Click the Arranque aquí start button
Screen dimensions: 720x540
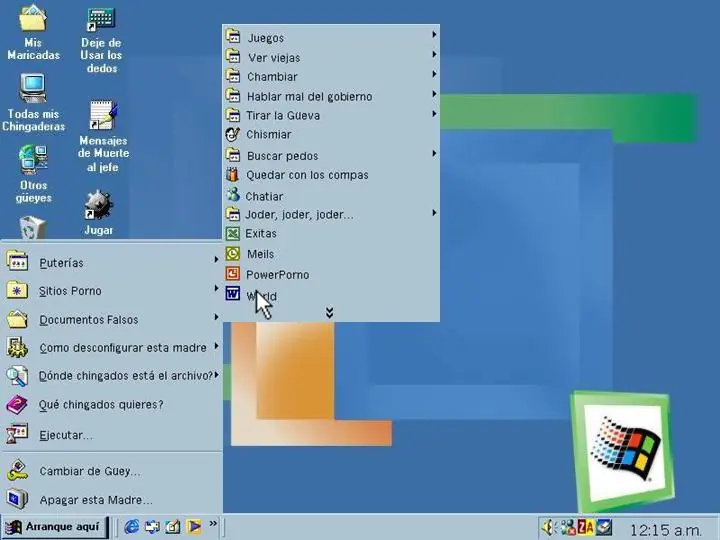pyautogui.click(x=56, y=527)
